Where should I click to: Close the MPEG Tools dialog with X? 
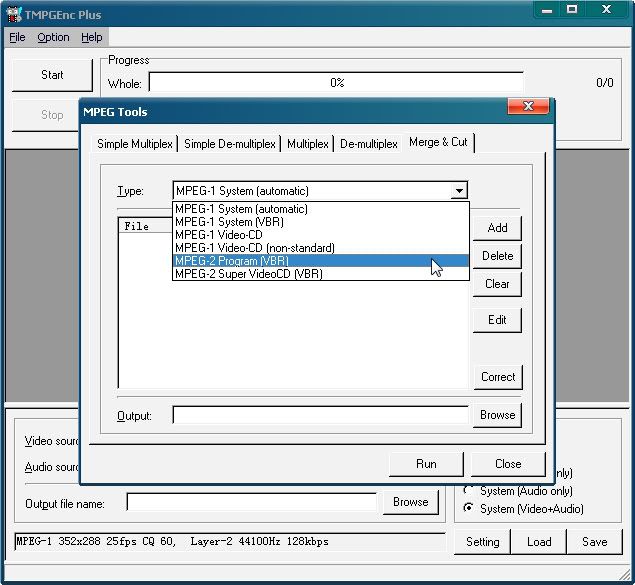[x=526, y=108]
